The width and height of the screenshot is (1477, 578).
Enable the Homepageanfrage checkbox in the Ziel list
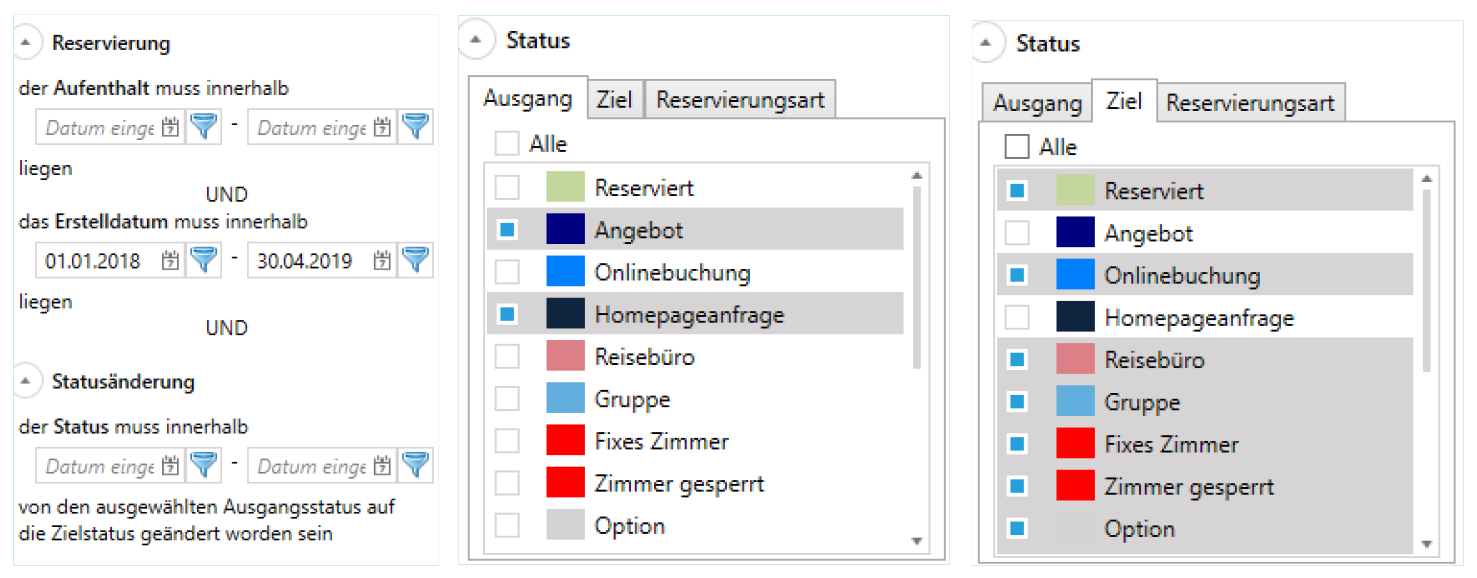tap(1017, 317)
